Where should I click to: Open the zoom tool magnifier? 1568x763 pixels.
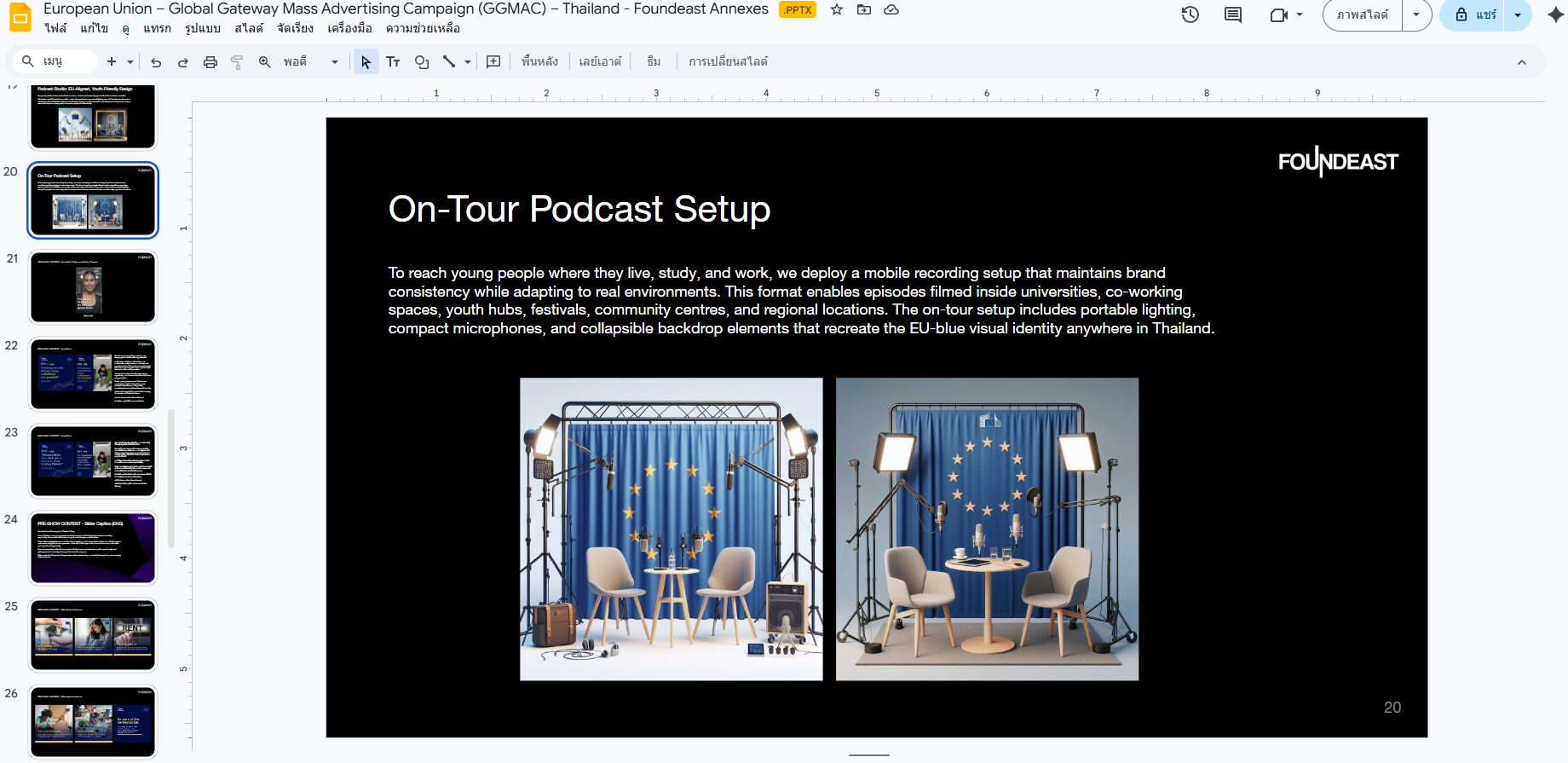coord(265,61)
